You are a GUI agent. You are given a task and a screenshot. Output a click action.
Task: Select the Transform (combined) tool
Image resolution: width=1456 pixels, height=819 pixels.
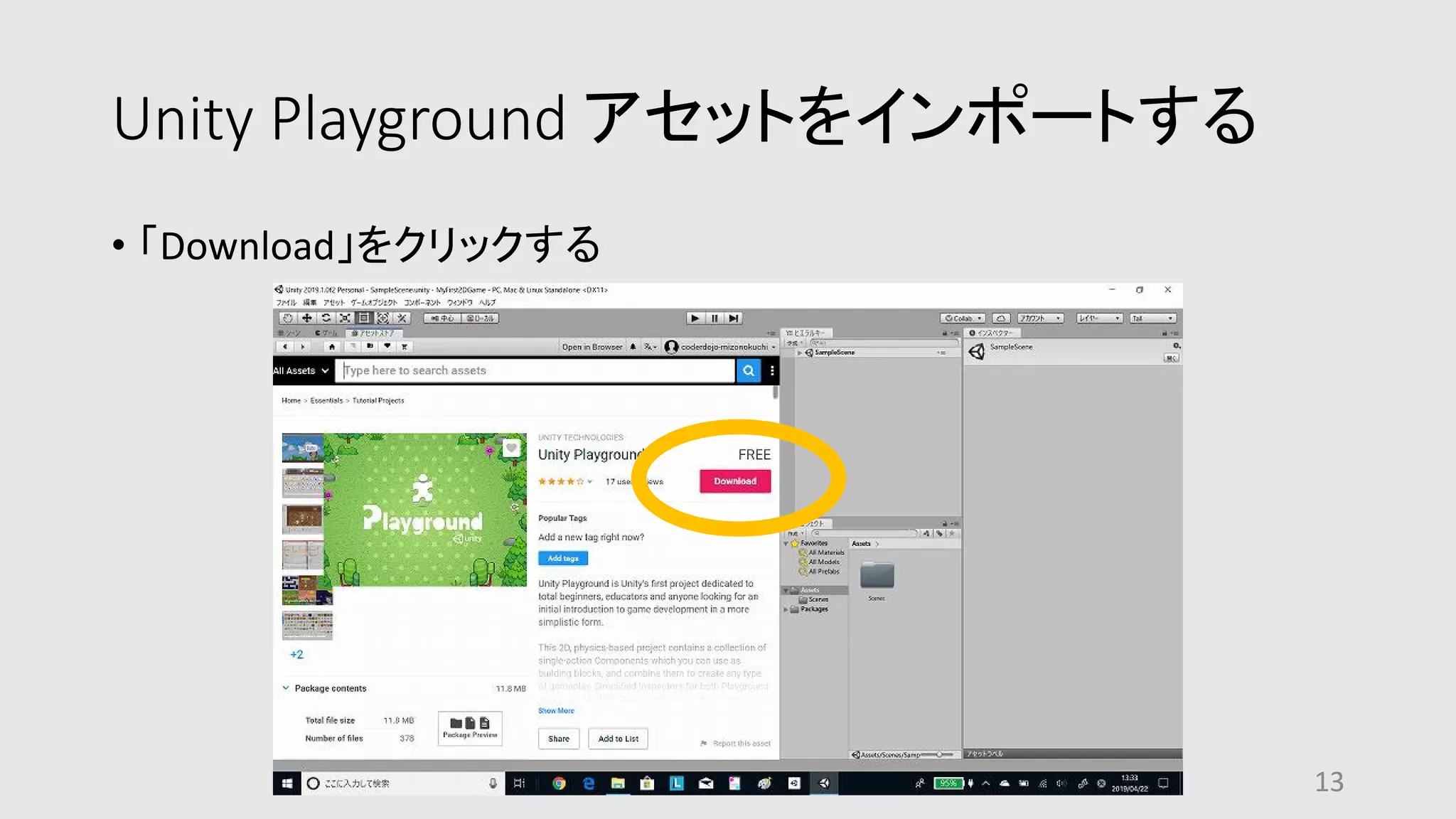(x=382, y=318)
